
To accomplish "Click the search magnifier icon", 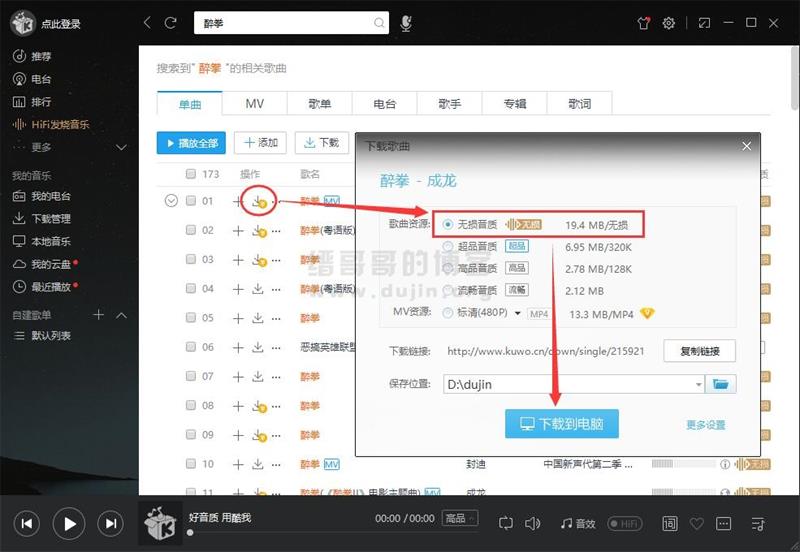I will (379, 23).
